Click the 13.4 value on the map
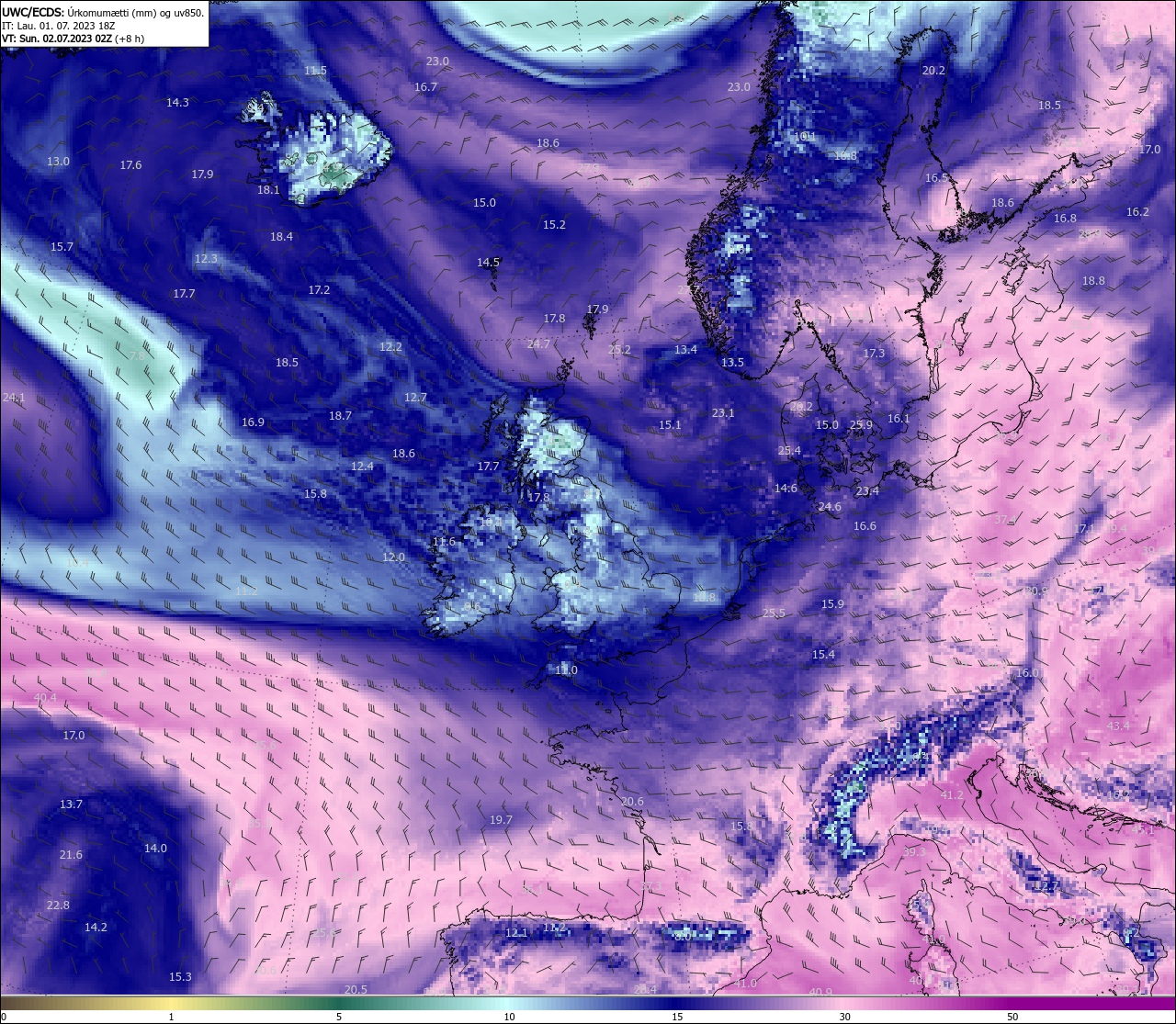Image resolution: width=1176 pixels, height=1024 pixels. pos(685,349)
